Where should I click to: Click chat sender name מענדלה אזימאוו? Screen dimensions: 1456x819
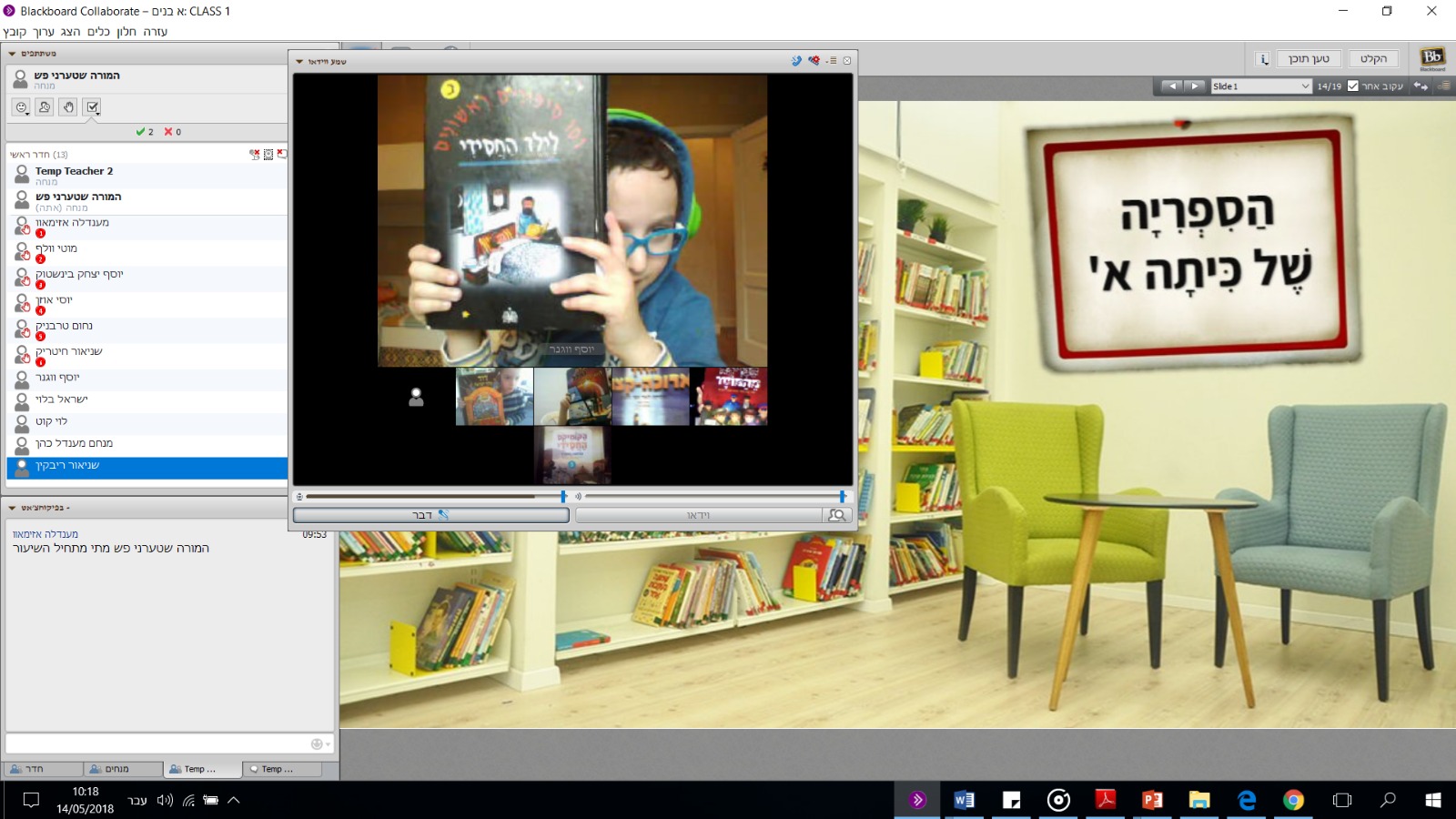click(45, 534)
